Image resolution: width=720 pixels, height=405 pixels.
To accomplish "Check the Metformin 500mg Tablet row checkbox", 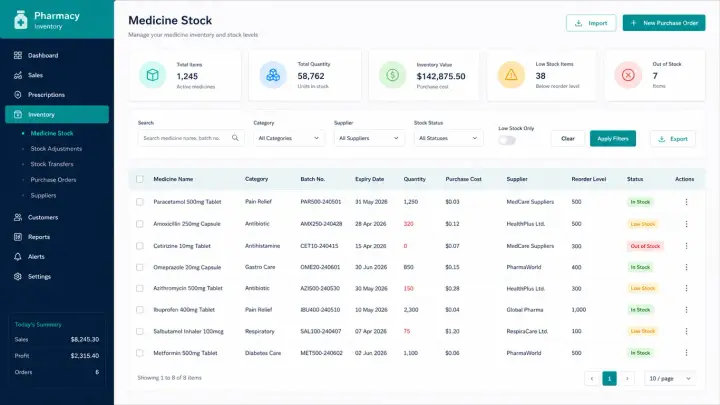I will coord(140,353).
